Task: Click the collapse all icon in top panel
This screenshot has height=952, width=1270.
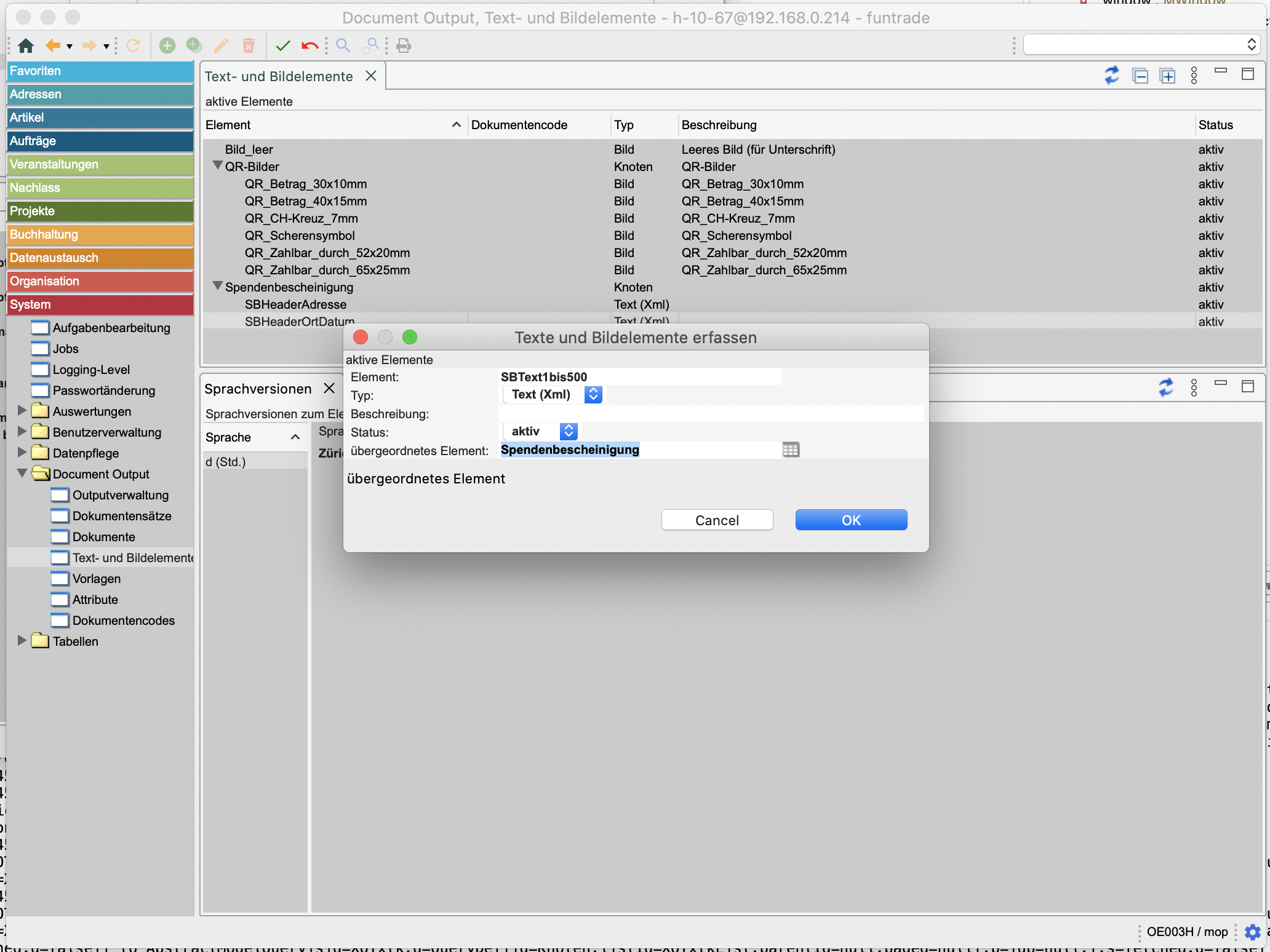Action: point(1140,76)
